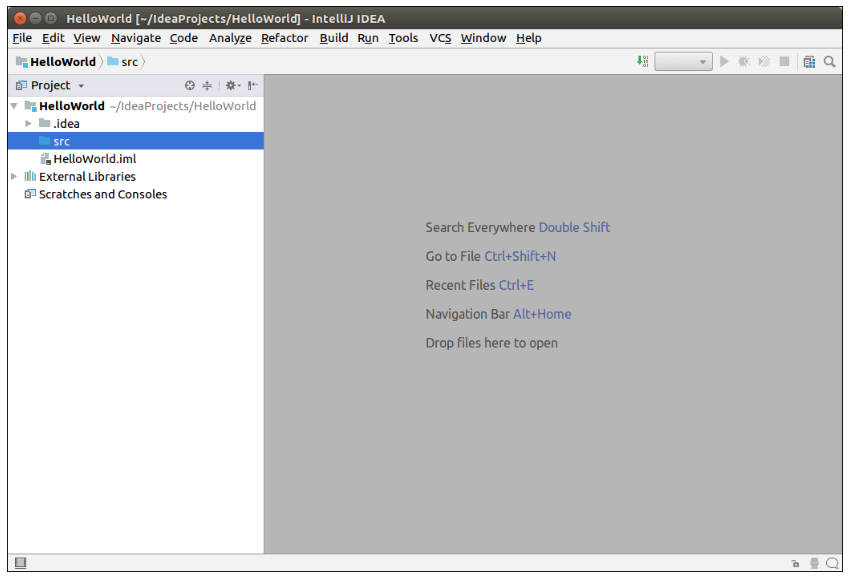Toggle tool window buttons icon in status bar
The image size is (851, 580).
(x=21, y=563)
